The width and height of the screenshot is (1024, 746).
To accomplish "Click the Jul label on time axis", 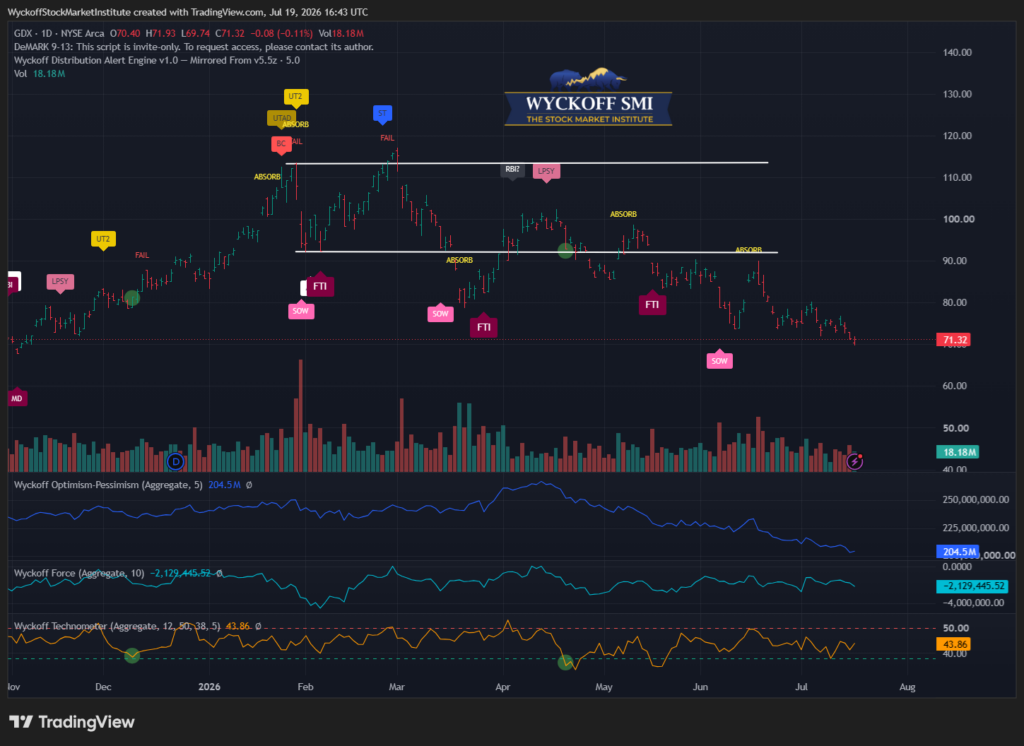I will (801, 687).
